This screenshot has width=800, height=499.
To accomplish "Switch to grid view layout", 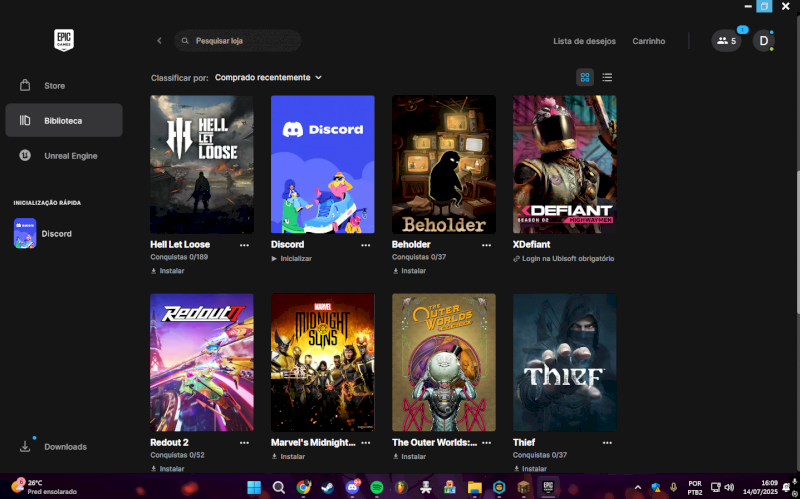I will click(585, 77).
